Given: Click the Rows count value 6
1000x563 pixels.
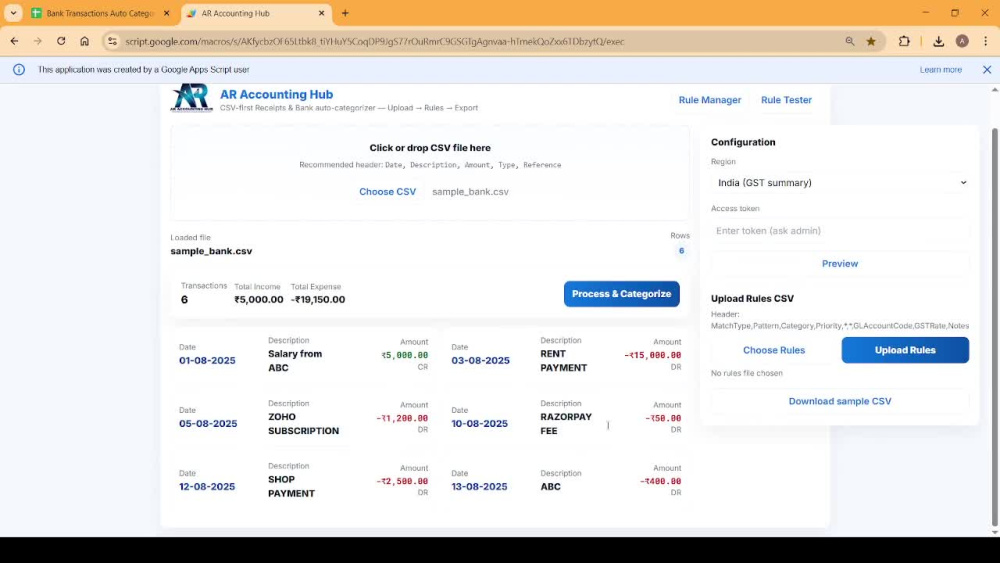Looking at the screenshot, I should 681,251.
